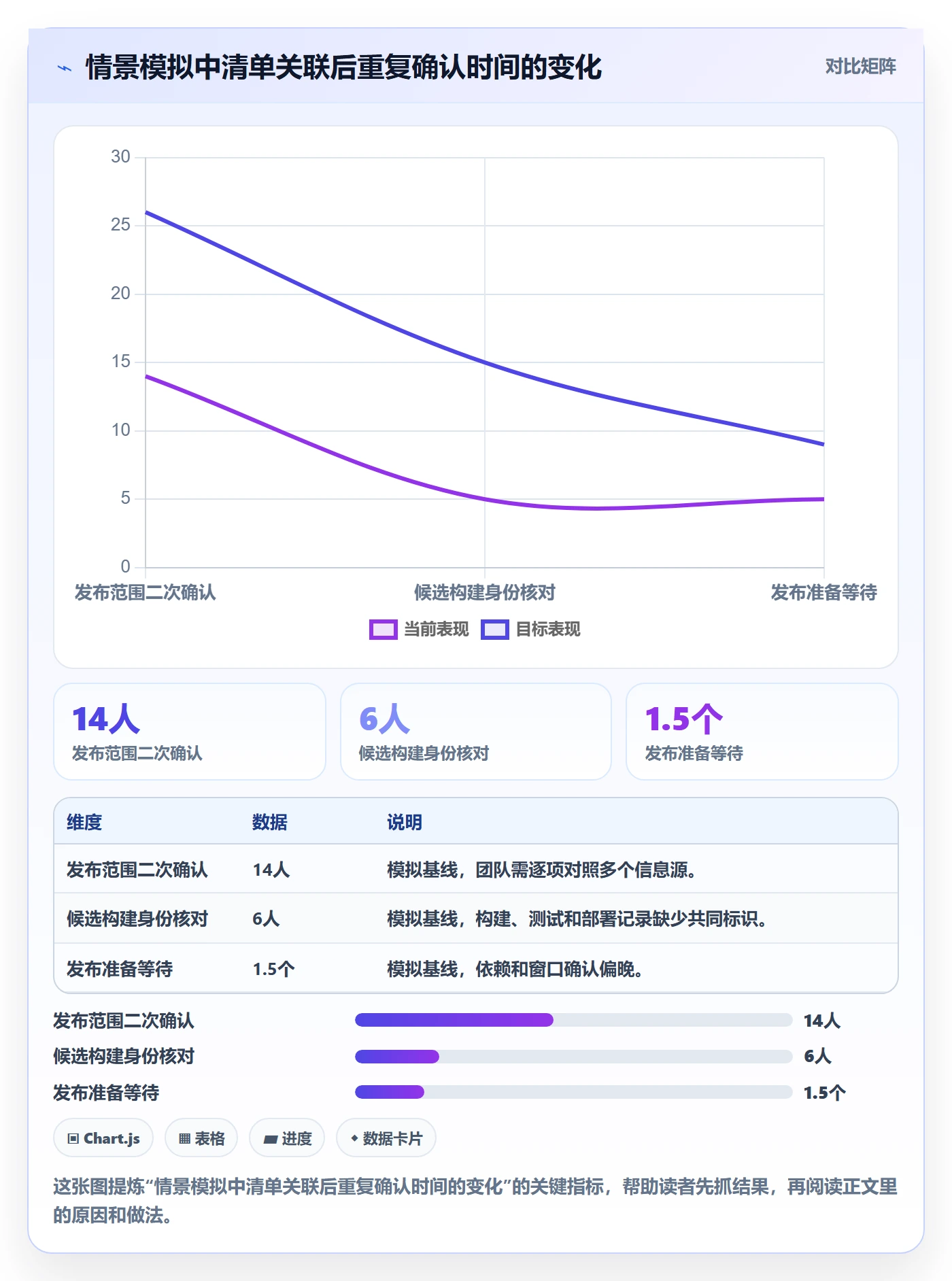Click the 发布准备等待 progress bar
Viewport: 952px width, 1281px height.
click(573, 1092)
